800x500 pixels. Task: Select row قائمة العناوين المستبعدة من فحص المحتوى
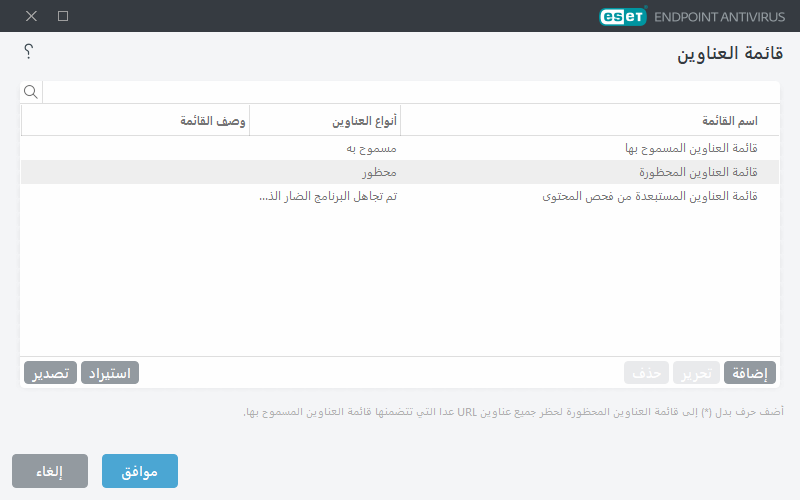point(400,196)
